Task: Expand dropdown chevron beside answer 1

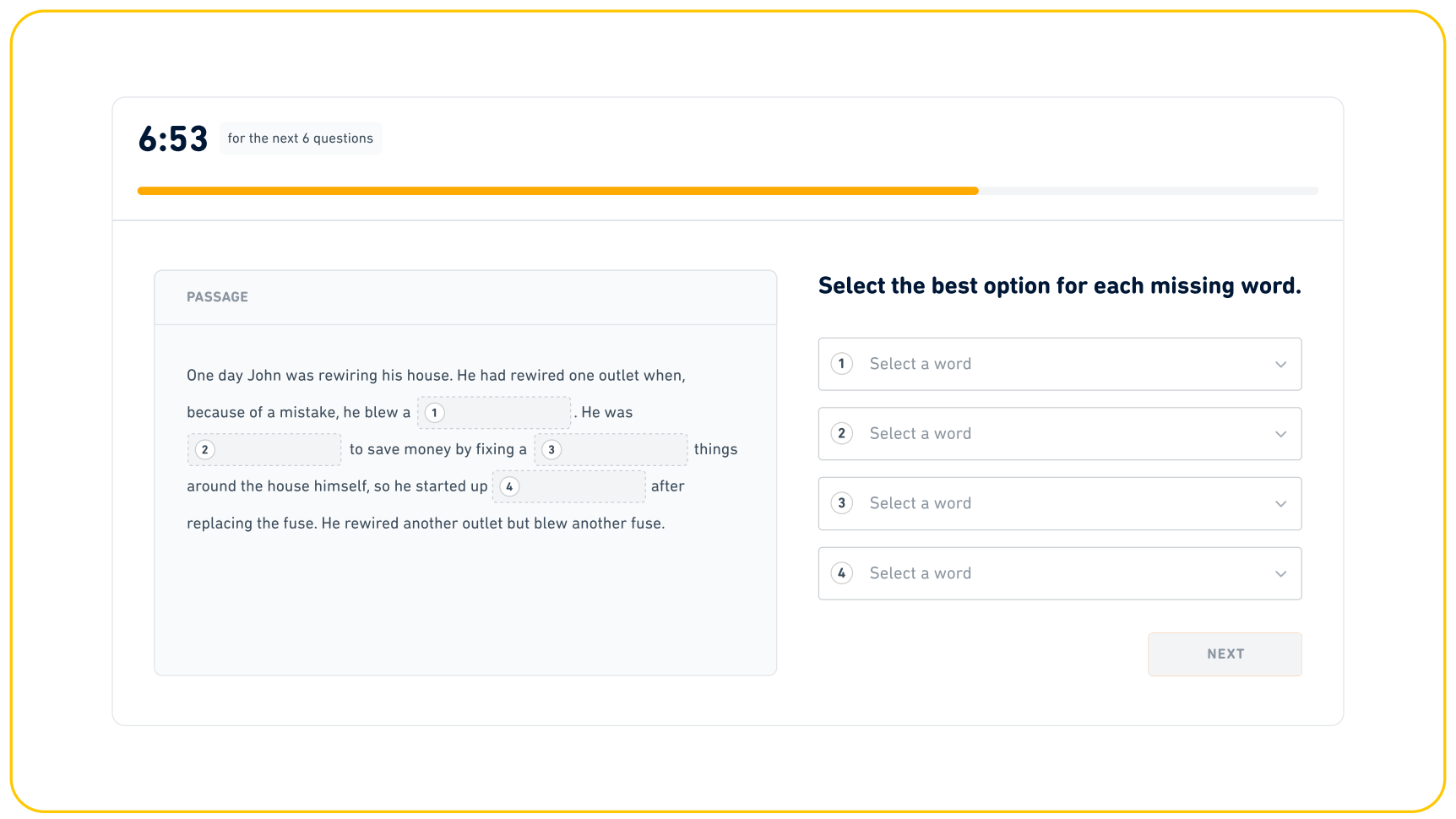Action: pyautogui.click(x=1280, y=364)
